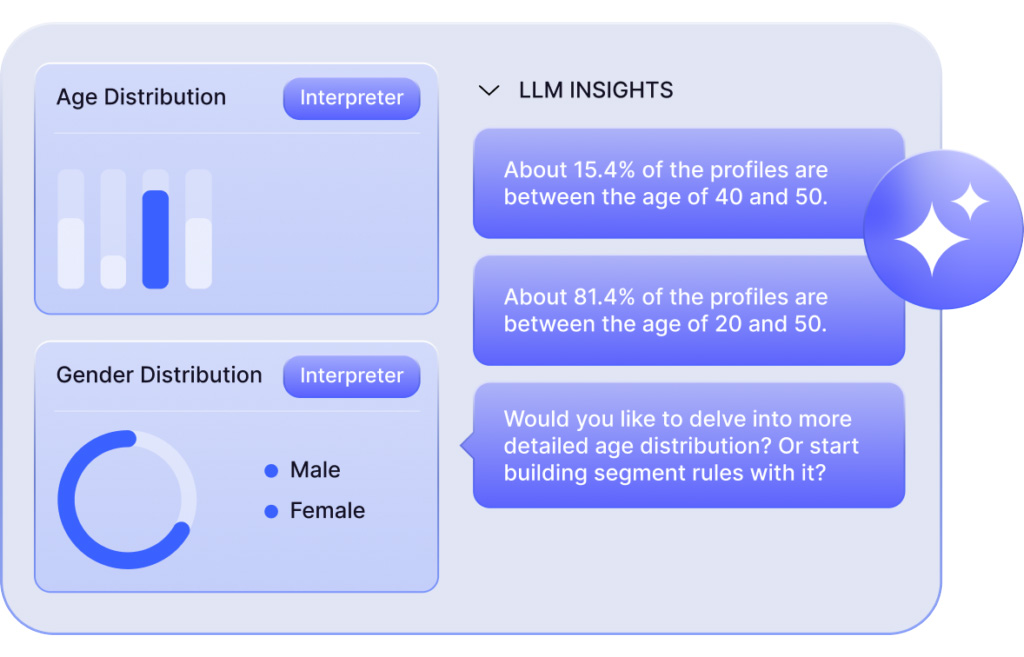Viewport: 1024px width, 657px height.
Task: Select the highlighted blue age bar
Action: (155, 239)
